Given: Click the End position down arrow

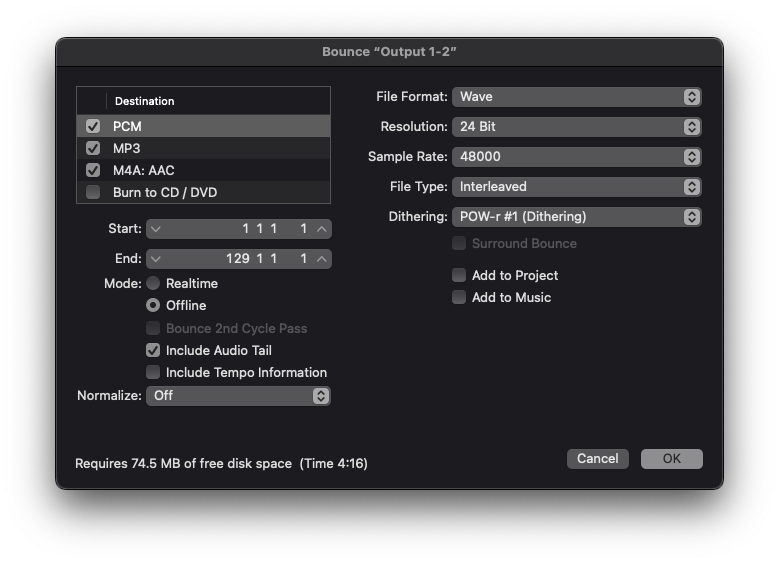Looking at the screenshot, I should tap(156, 259).
